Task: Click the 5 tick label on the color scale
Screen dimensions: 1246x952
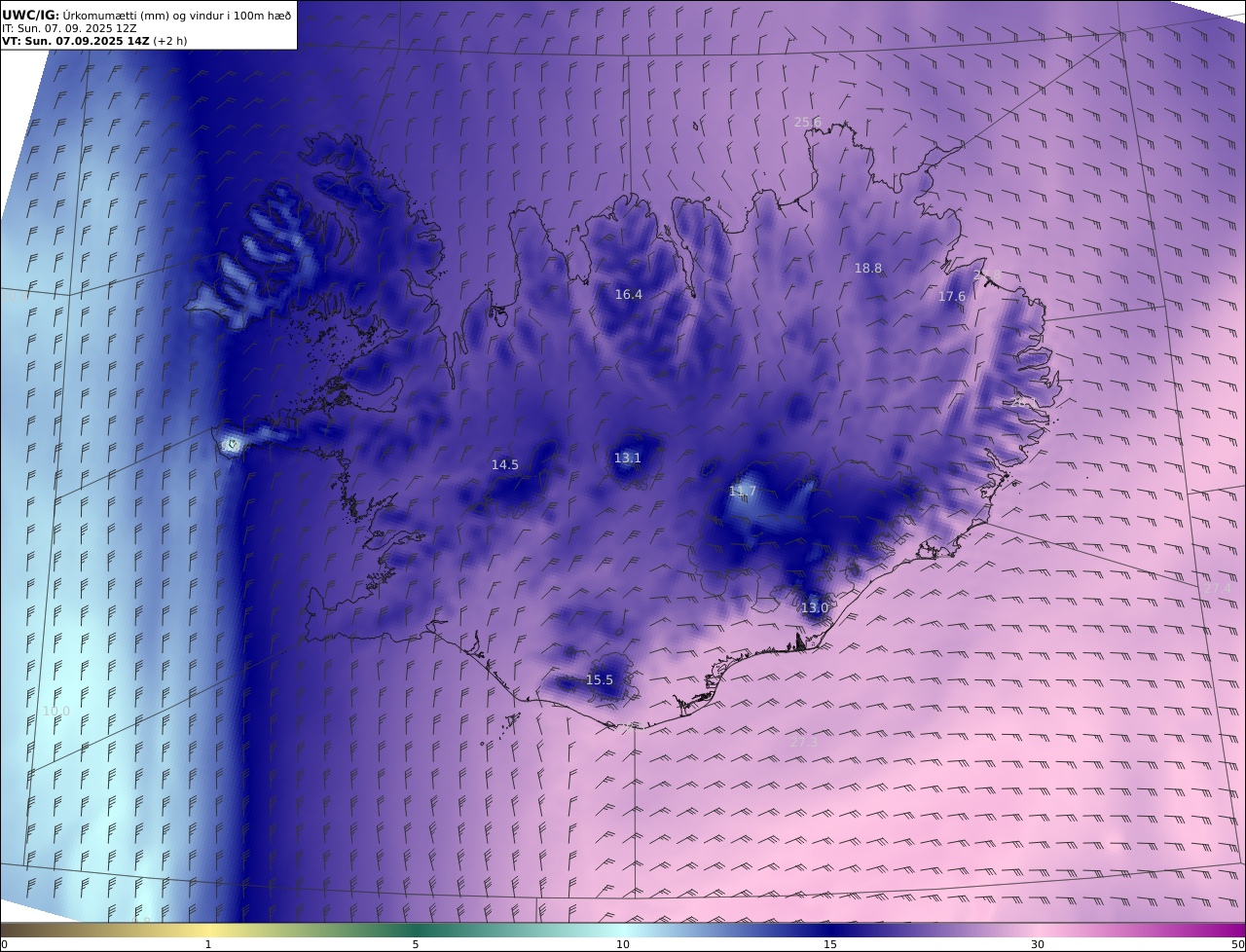Action: (x=416, y=944)
